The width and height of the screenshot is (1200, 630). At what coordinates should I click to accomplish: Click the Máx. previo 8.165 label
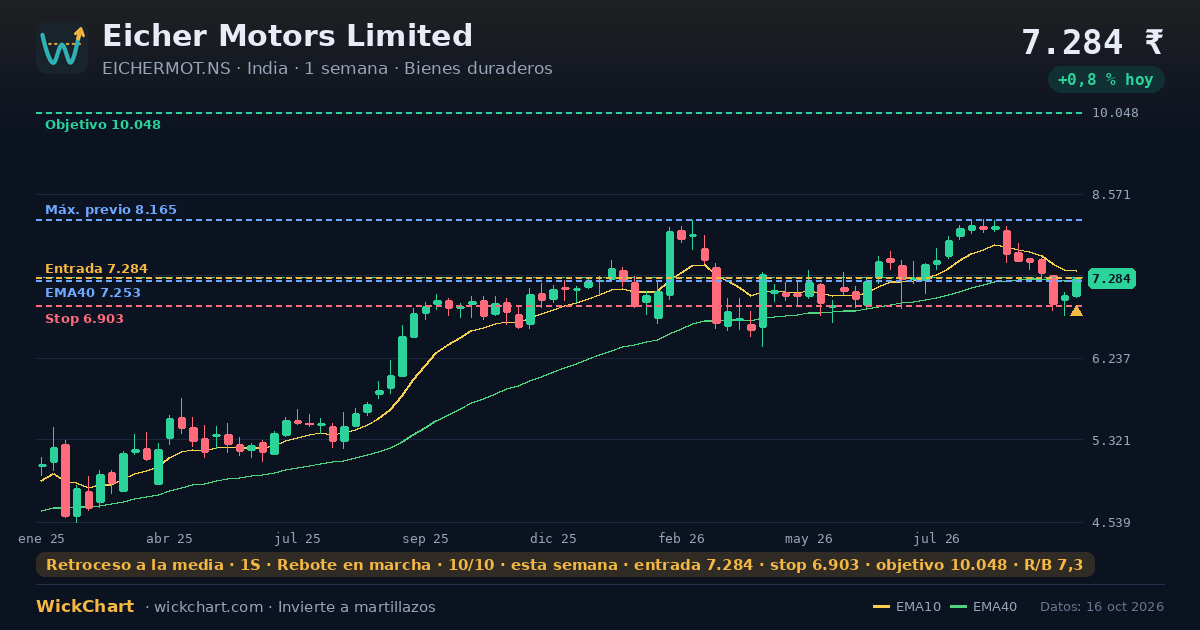(111, 210)
